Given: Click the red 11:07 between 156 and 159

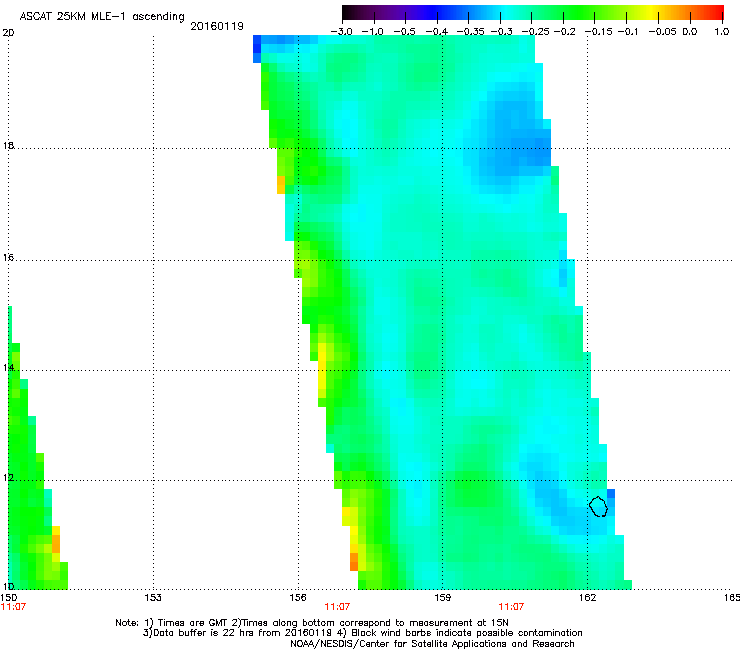Looking at the screenshot, I should (337, 607).
